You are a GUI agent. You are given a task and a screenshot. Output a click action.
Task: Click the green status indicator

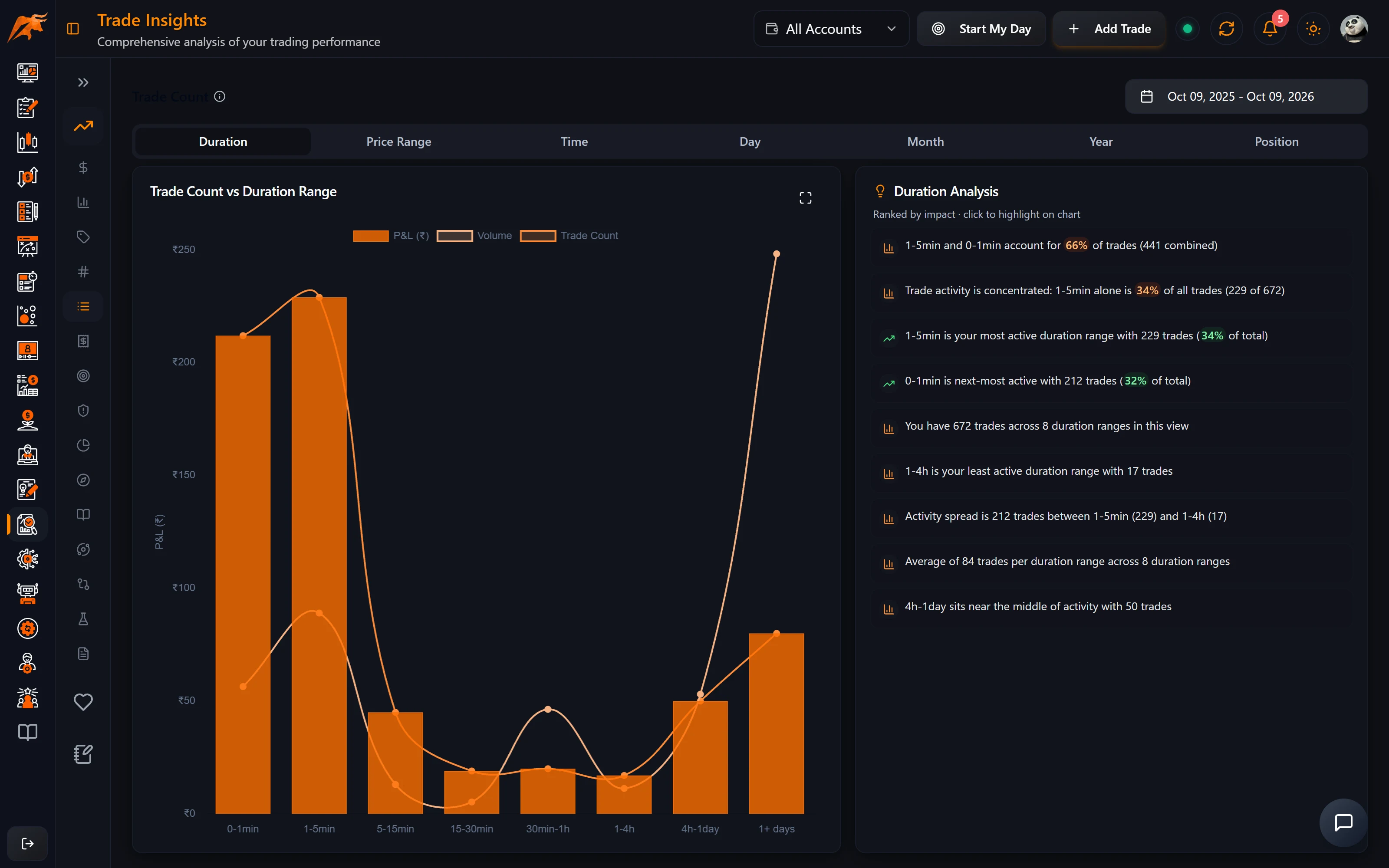[x=1188, y=29]
